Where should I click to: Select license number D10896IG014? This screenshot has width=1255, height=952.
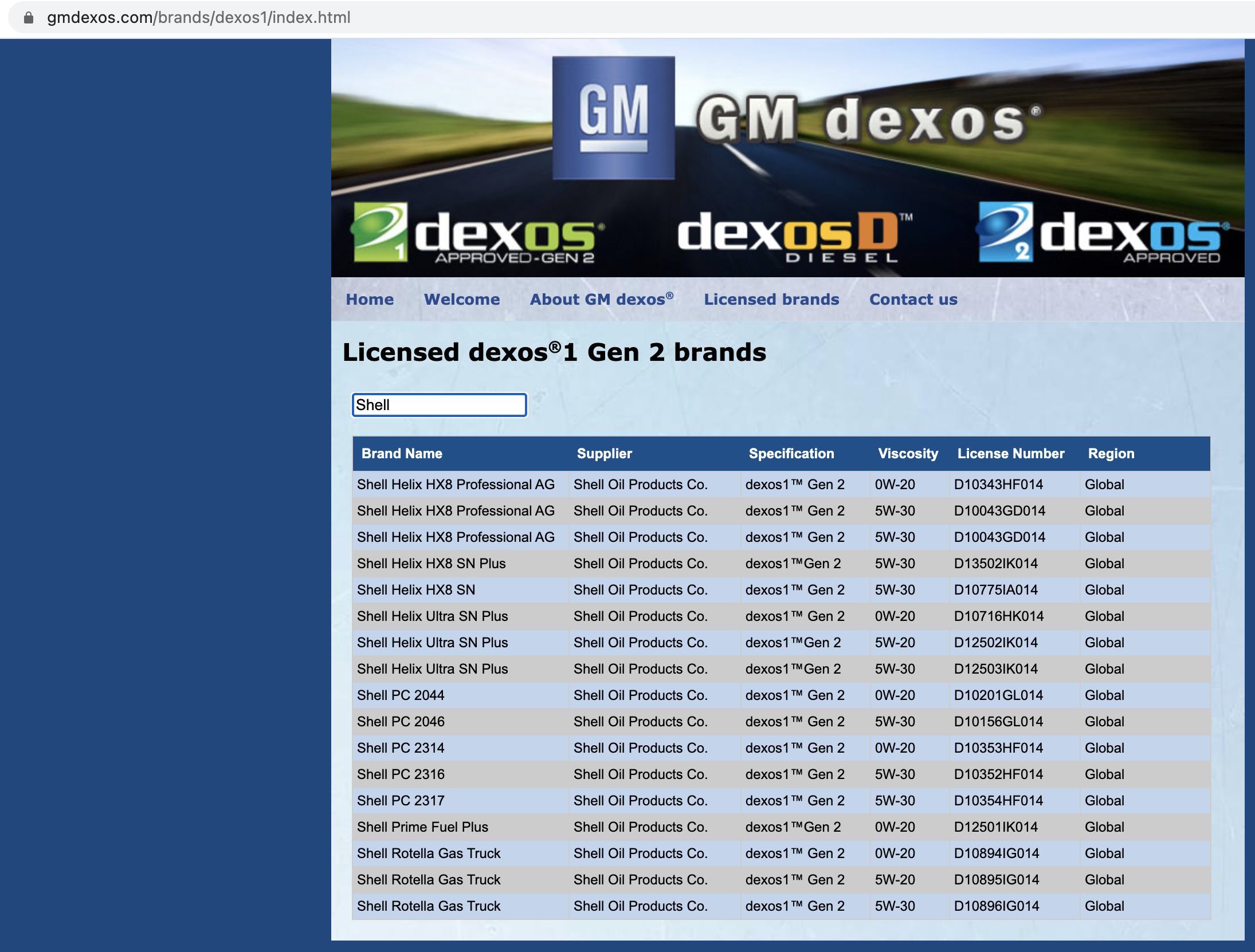[x=997, y=906]
